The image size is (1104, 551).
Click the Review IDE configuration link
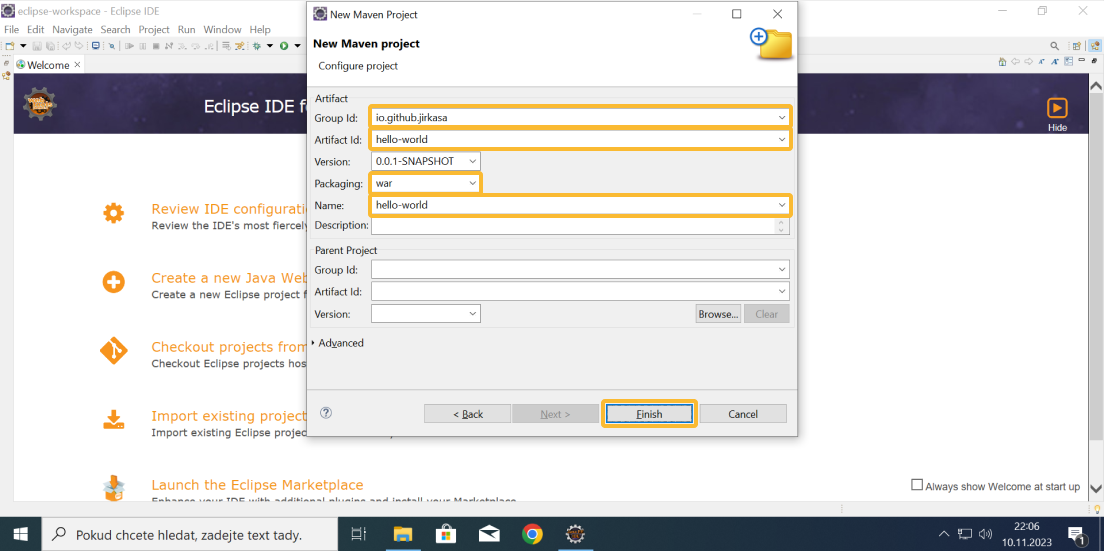click(229, 210)
